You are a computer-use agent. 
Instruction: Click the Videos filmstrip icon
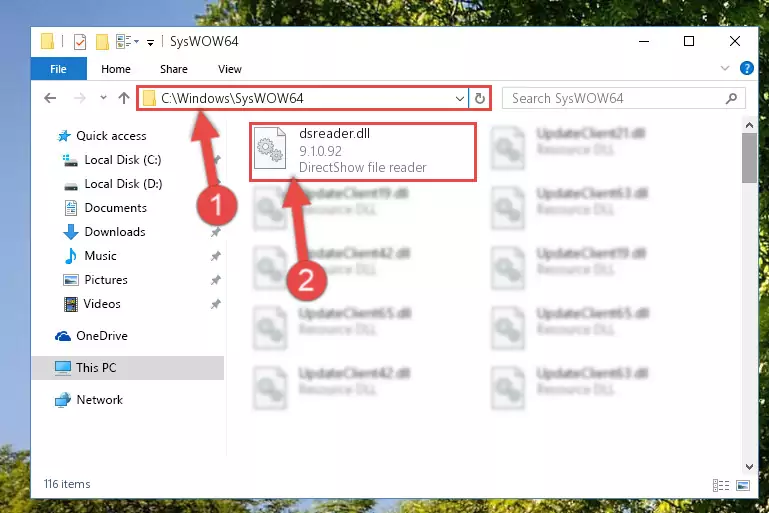tap(71, 304)
